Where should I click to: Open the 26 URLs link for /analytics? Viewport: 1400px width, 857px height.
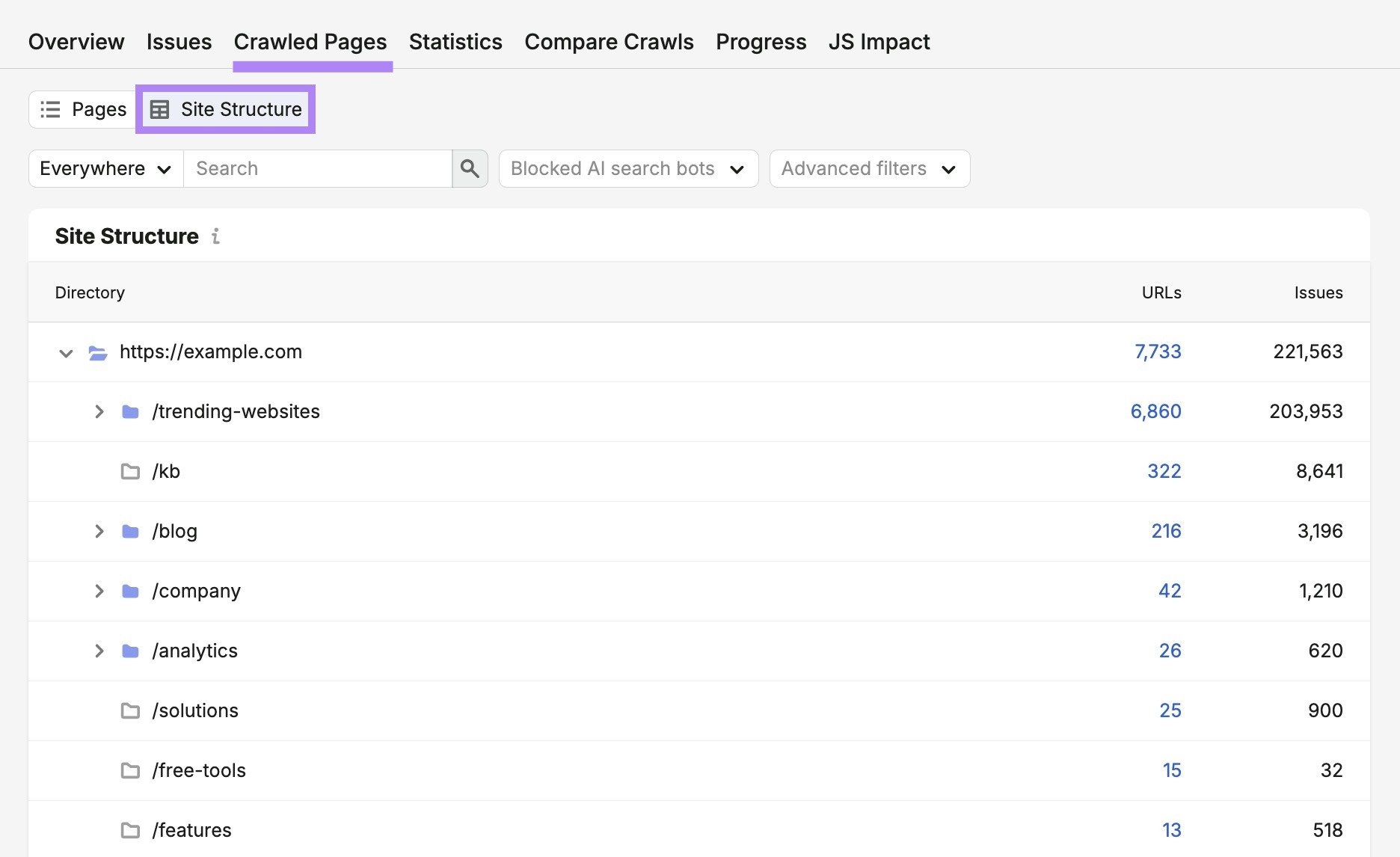[x=1170, y=651]
